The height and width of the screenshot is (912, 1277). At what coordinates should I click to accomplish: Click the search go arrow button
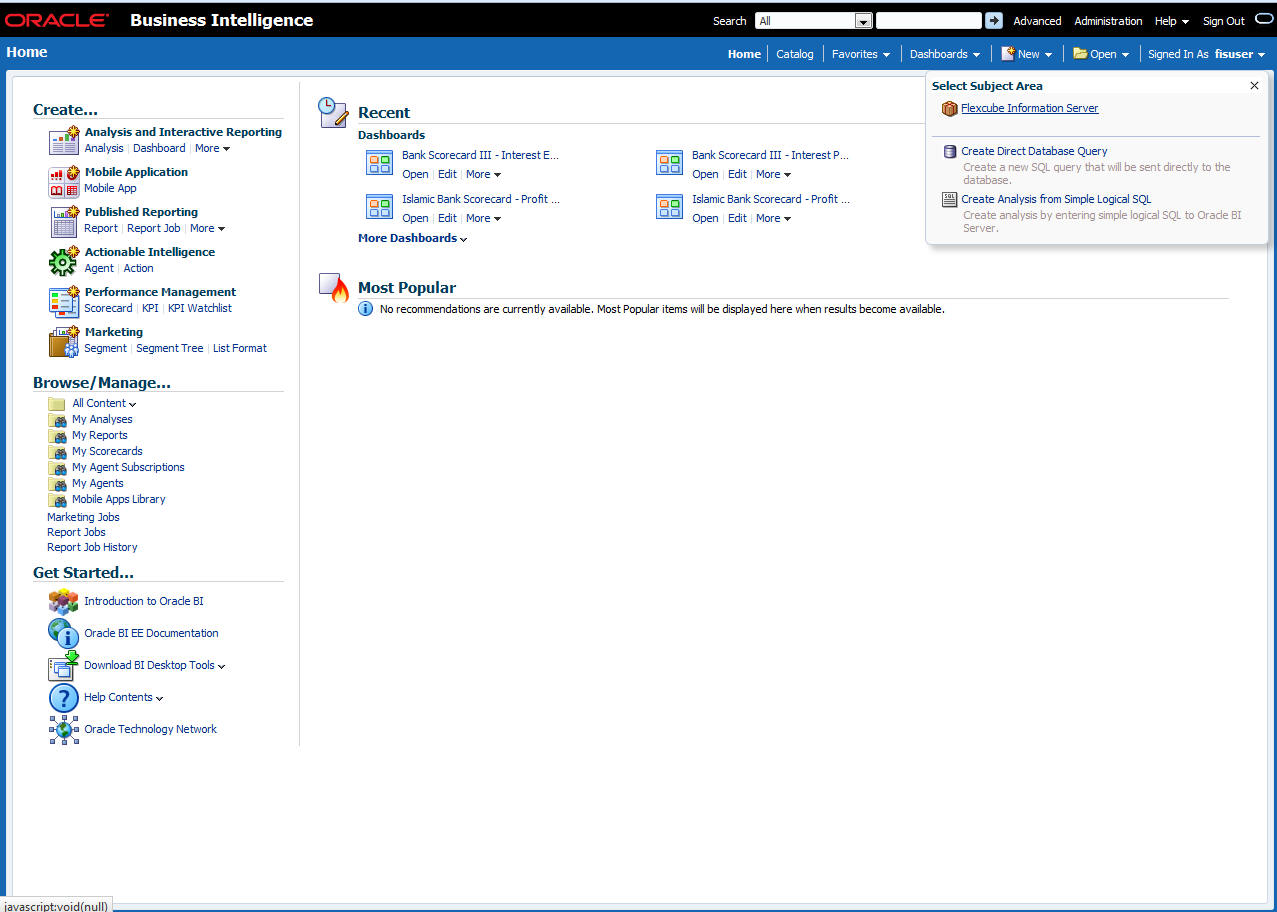[993, 21]
